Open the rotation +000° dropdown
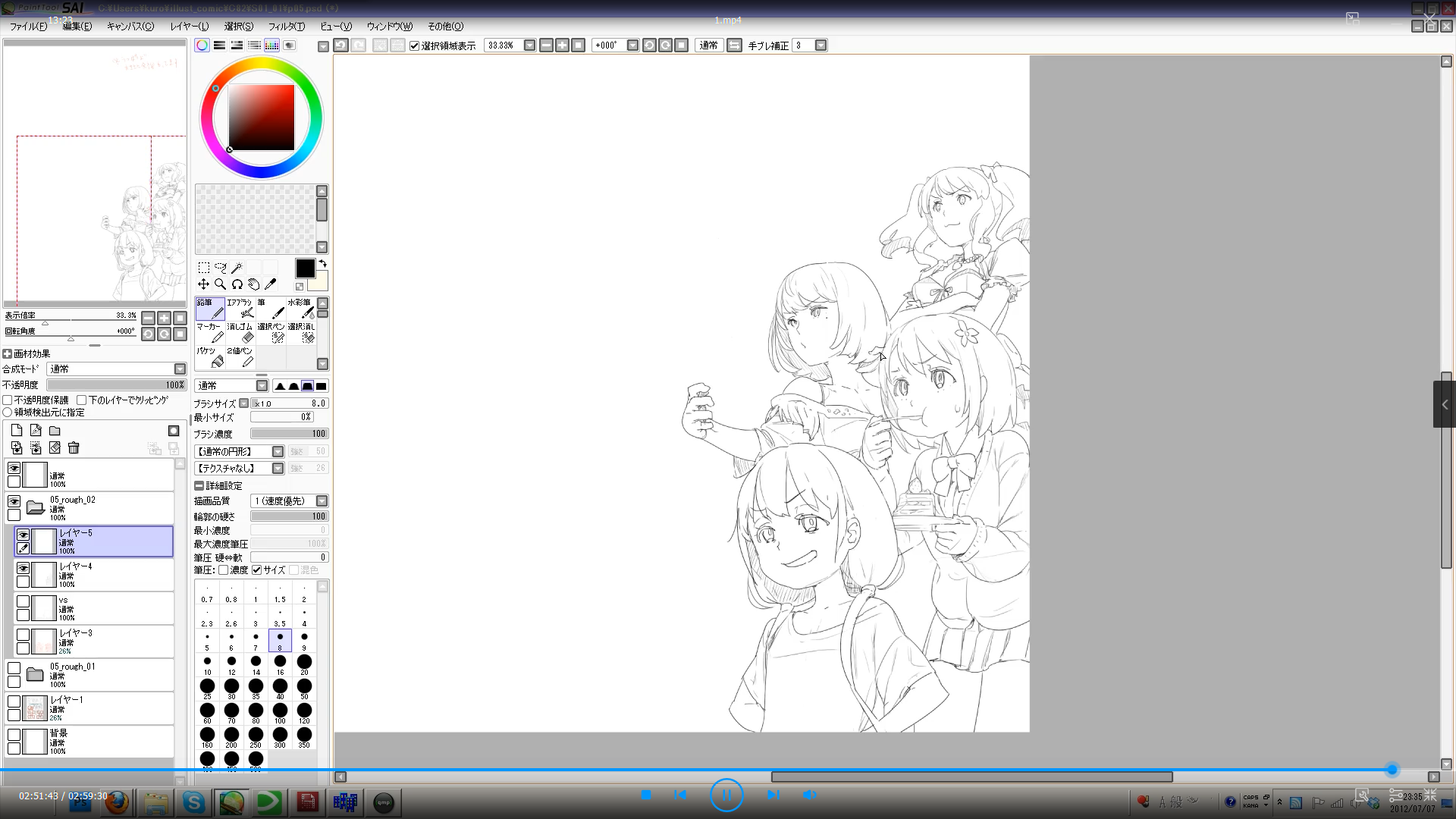 [x=632, y=45]
